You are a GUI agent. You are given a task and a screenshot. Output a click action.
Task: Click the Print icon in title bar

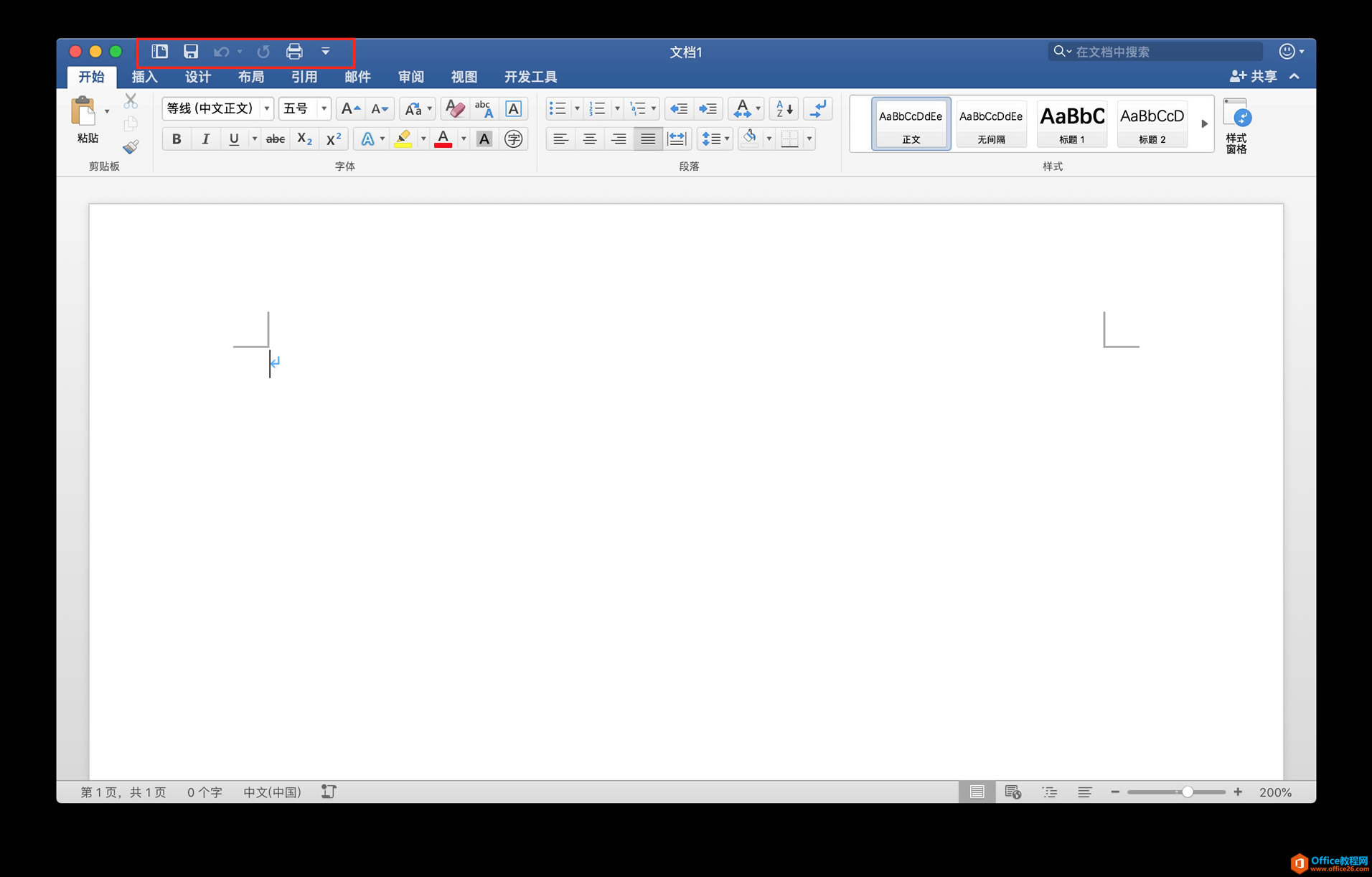point(294,52)
